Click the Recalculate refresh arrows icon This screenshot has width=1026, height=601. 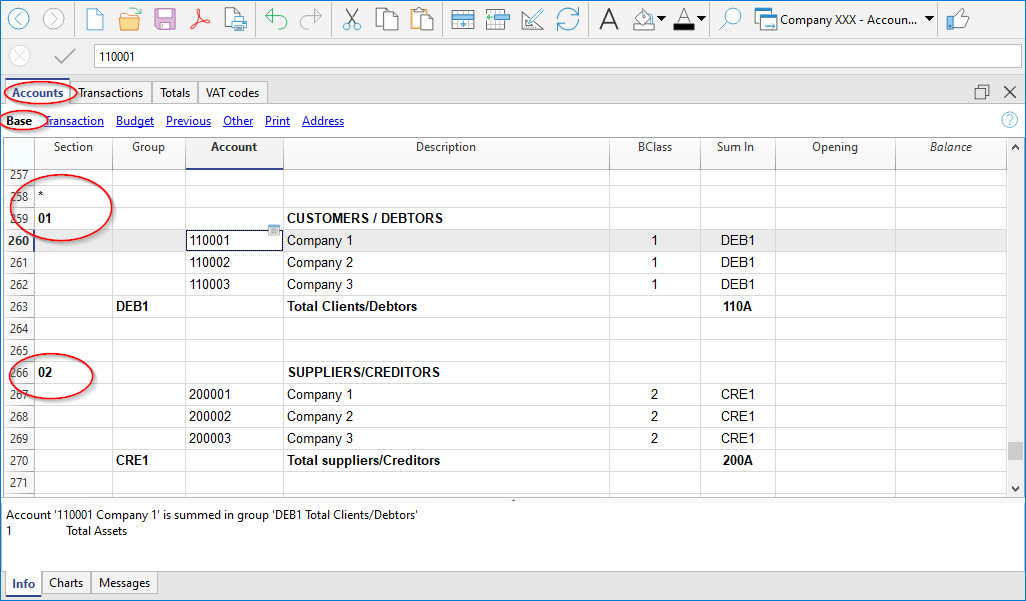568,19
